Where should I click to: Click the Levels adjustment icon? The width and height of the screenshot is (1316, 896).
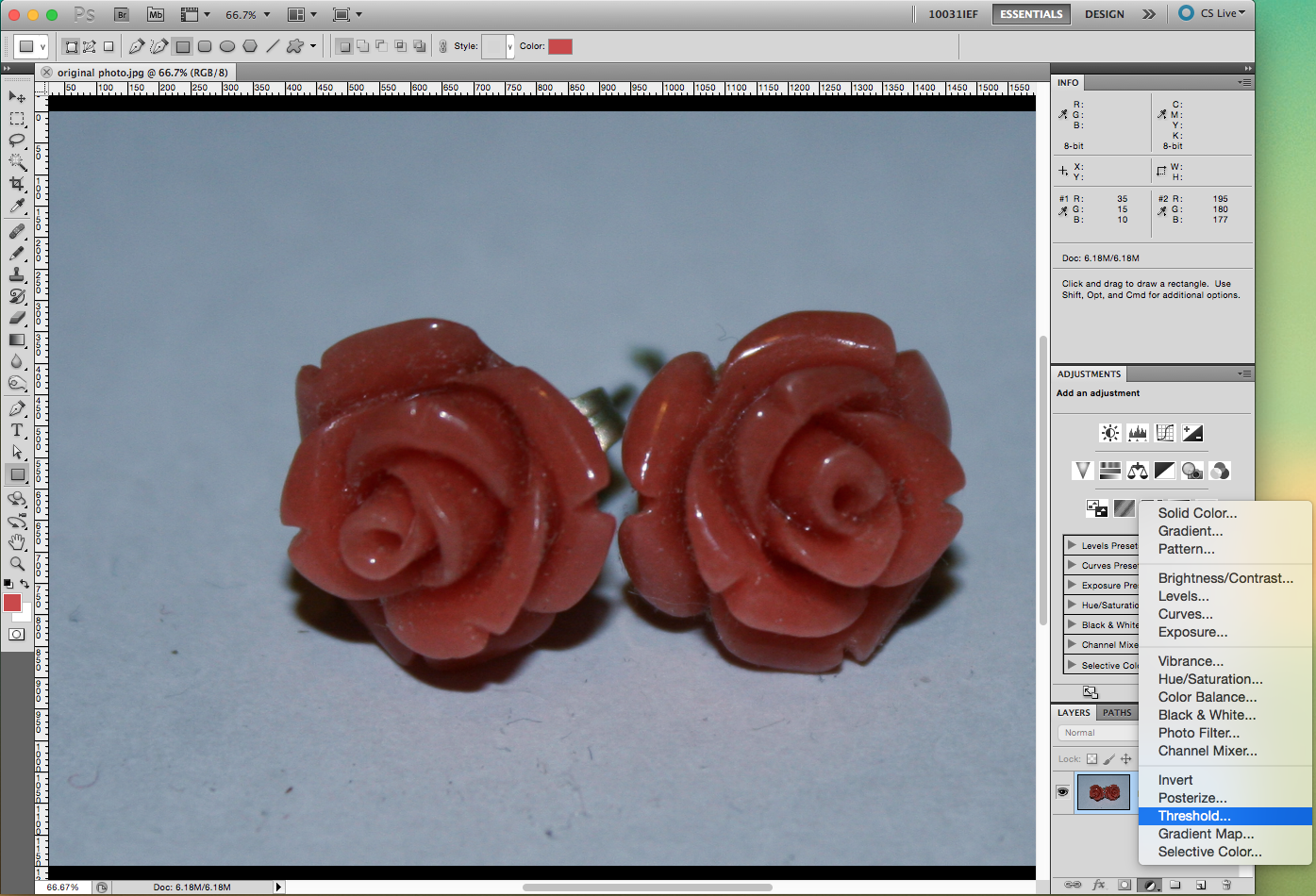(x=1138, y=433)
